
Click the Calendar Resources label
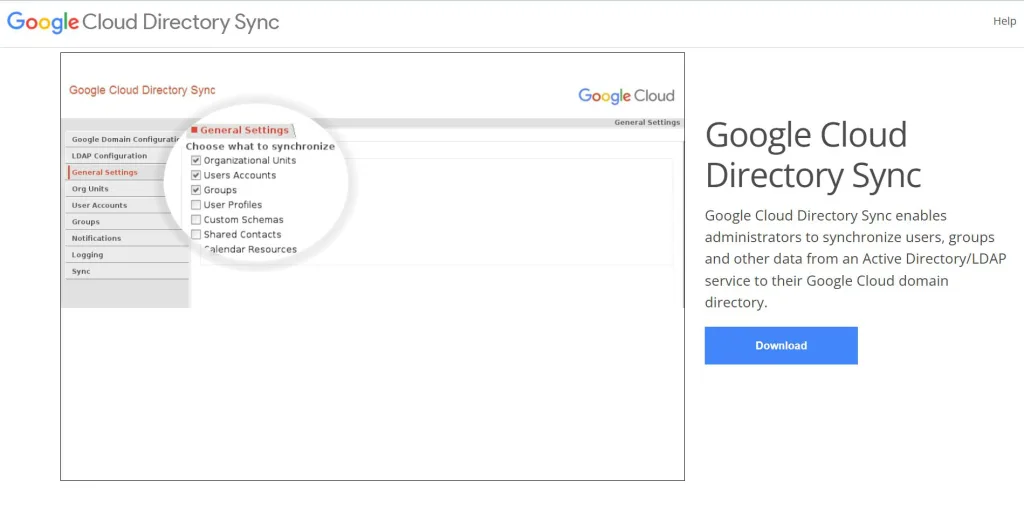(x=250, y=249)
